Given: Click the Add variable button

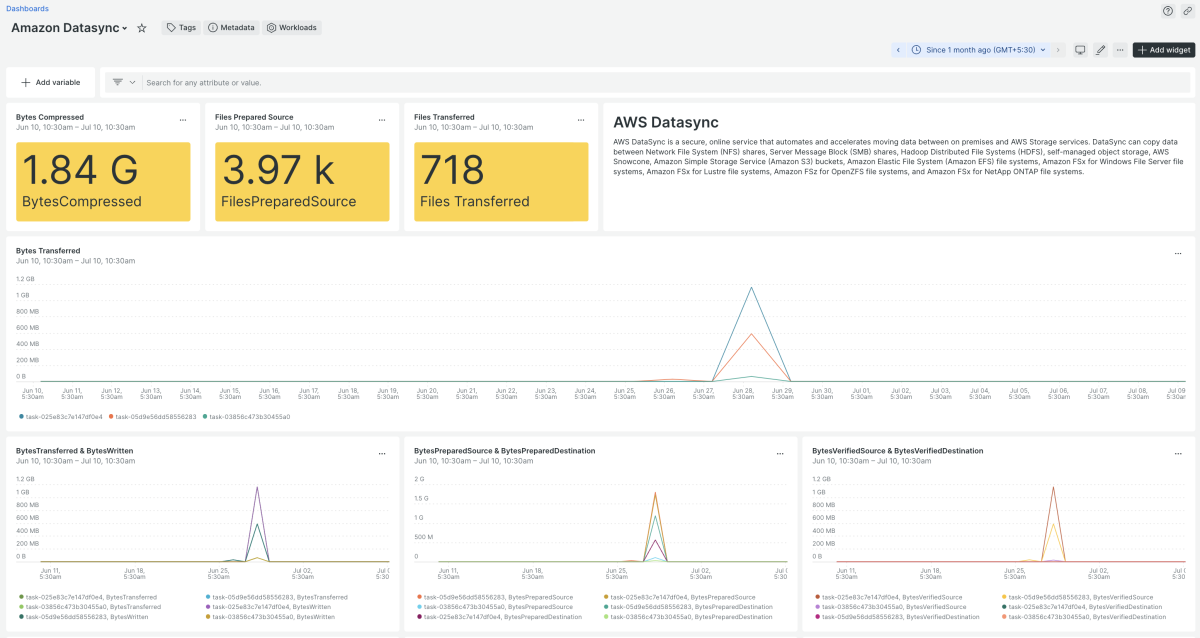Looking at the screenshot, I should (50, 82).
